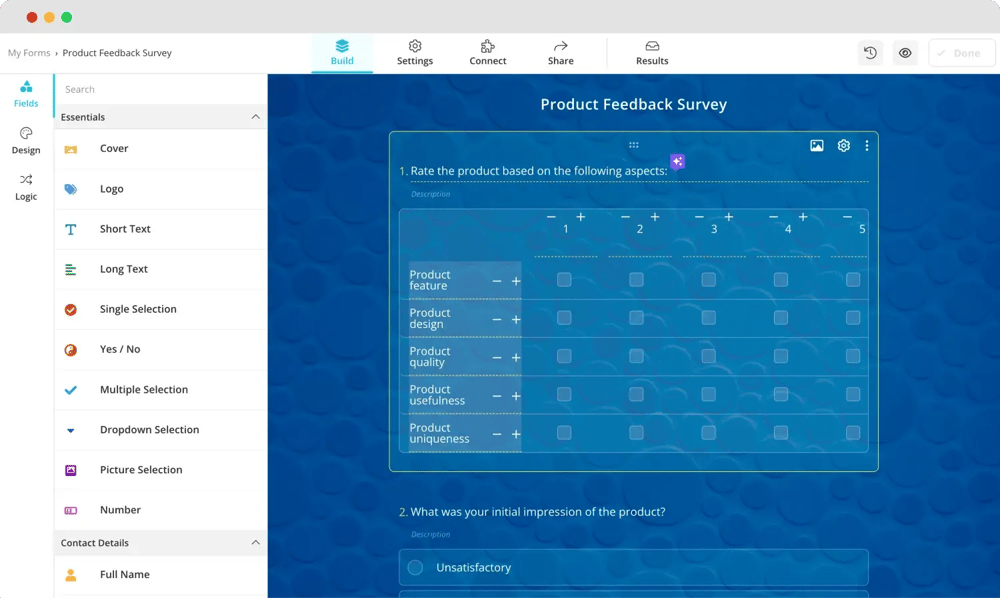Go to My Forms breadcrumb link
The image size is (1000, 598).
coord(28,53)
